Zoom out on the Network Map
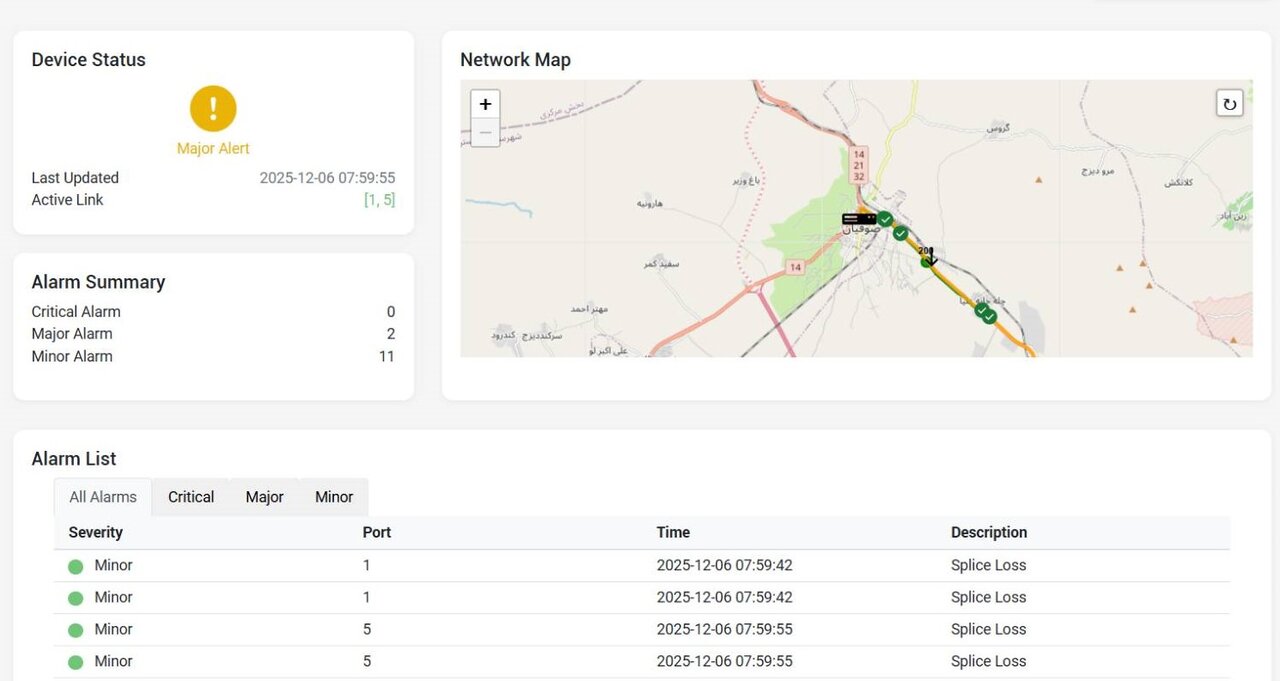This screenshot has width=1280, height=681. 485,132
